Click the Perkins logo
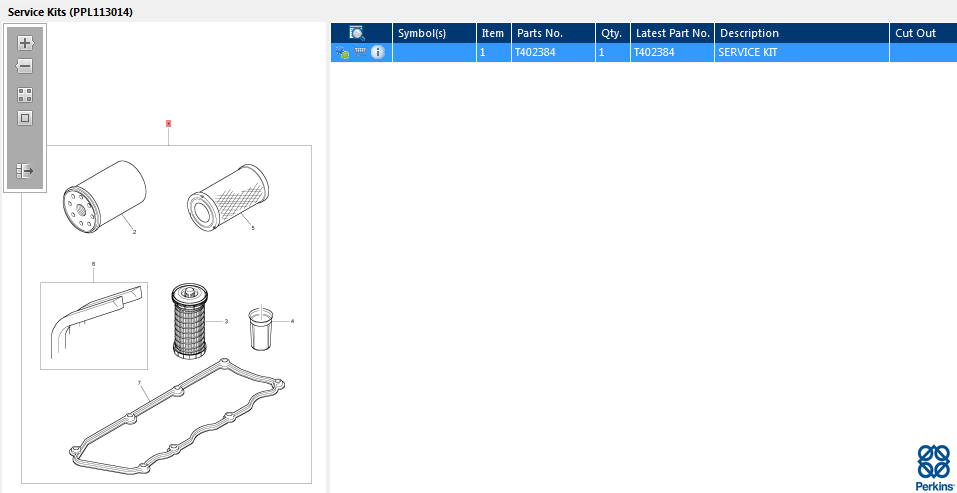The width and height of the screenshot is (957, 493). (934, 468)
